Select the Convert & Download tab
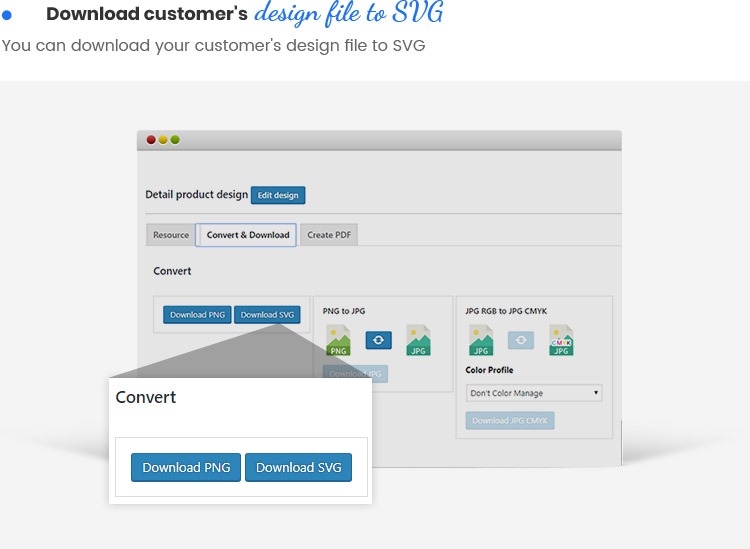The image size is (750, 549). pyautogui.click(x=247, y=235)
